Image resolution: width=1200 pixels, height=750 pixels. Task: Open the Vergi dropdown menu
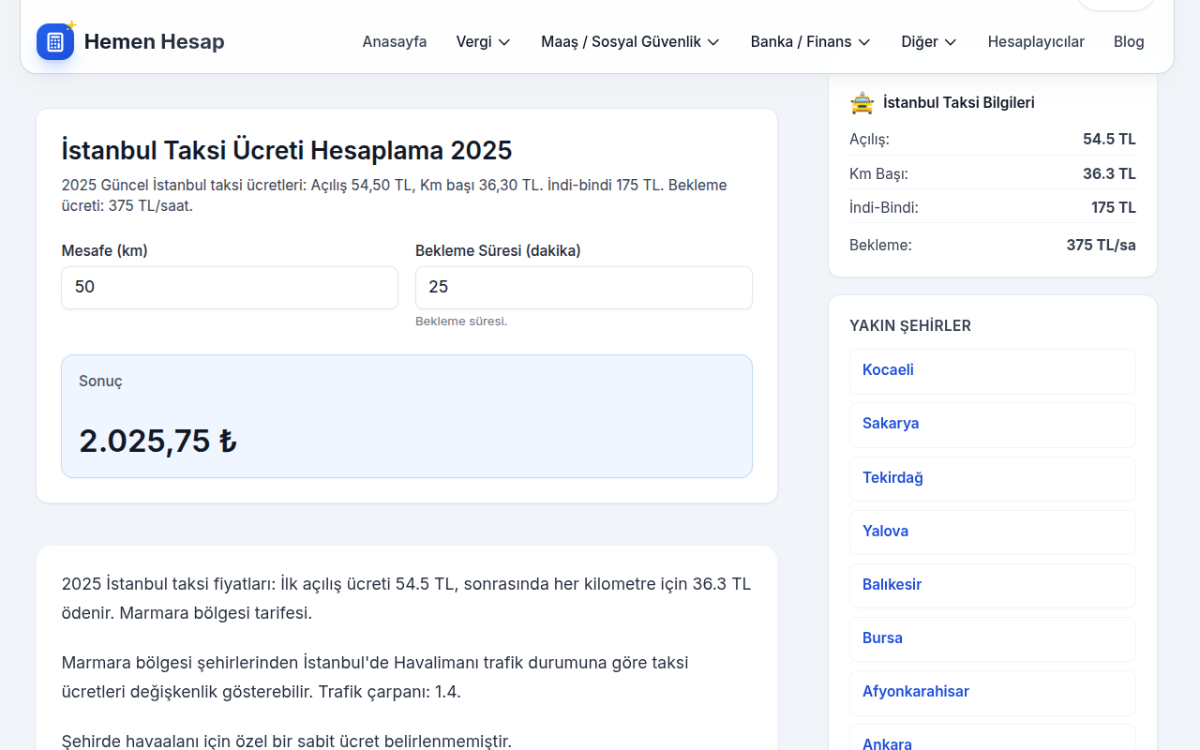coord(483,42)
